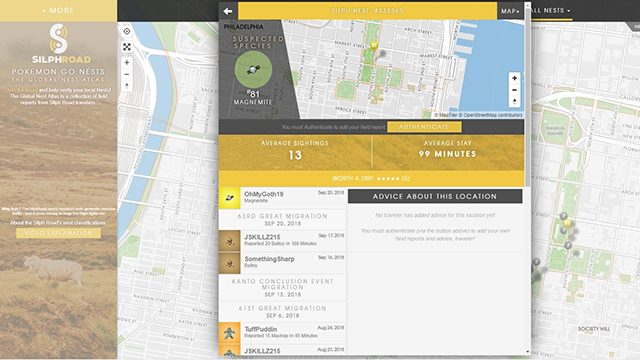Image resolution: width=640 pixels, height=360 pixels.
Task: Reset the left map's compass bearing
Action: (x=127, y=86)
